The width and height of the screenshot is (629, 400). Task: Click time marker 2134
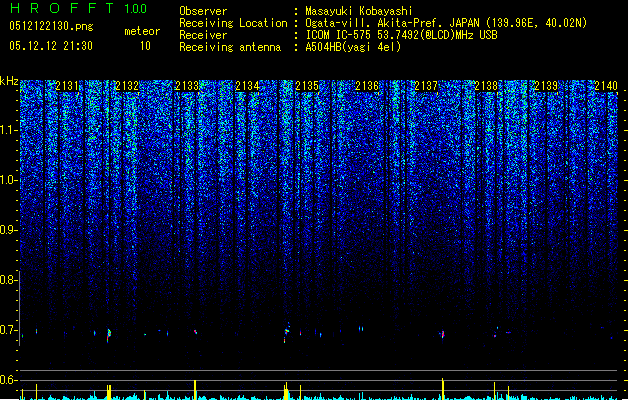247,86
